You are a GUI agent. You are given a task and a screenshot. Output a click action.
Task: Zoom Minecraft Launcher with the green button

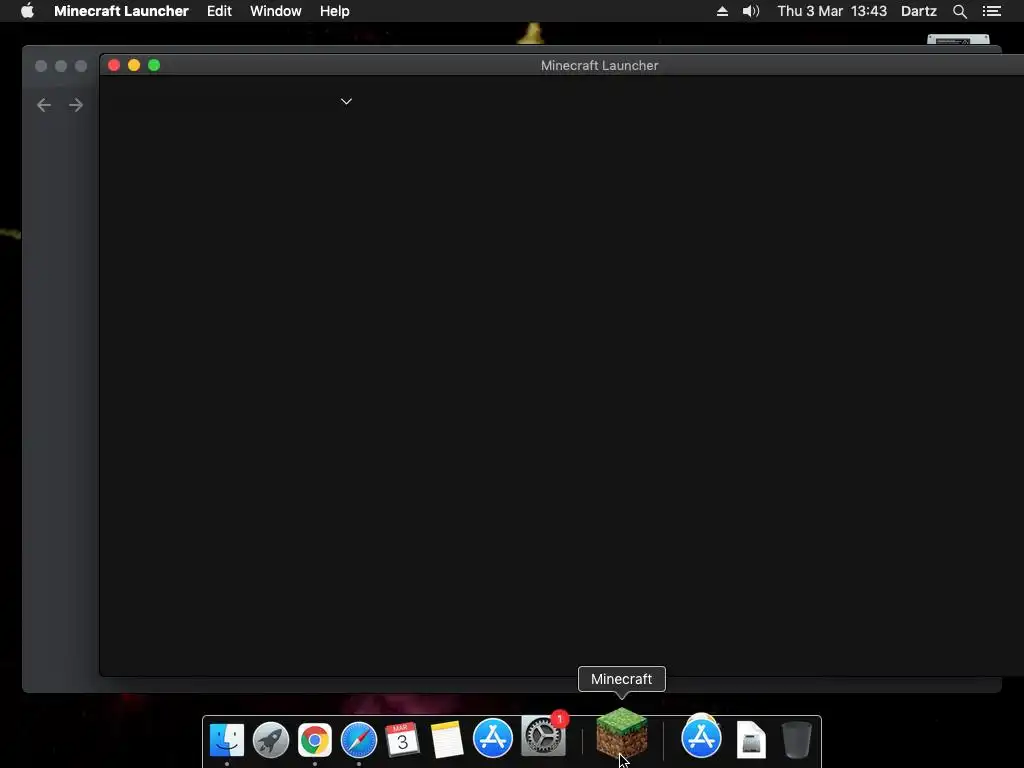[154, 65]
